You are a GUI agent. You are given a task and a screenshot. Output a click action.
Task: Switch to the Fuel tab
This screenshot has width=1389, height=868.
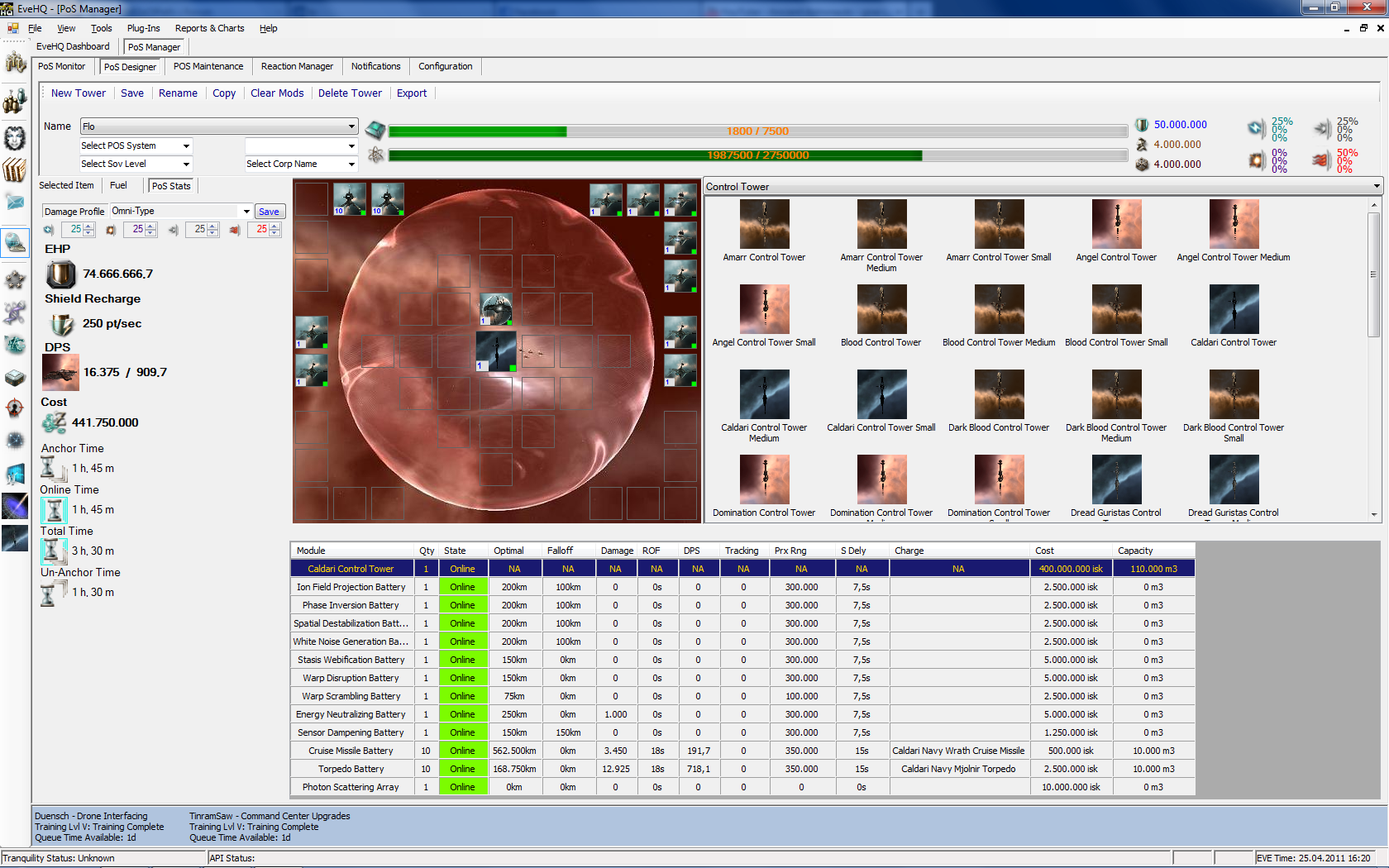coord(119,185)
